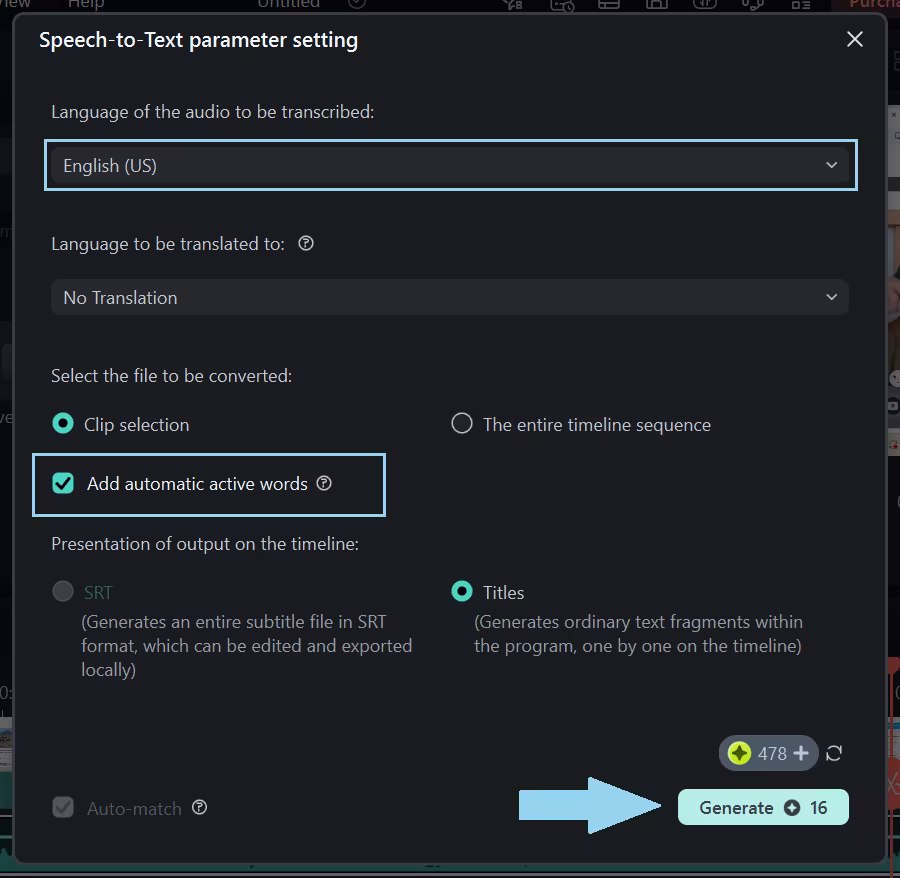Click the green AI credits star icon

(739, 753)
